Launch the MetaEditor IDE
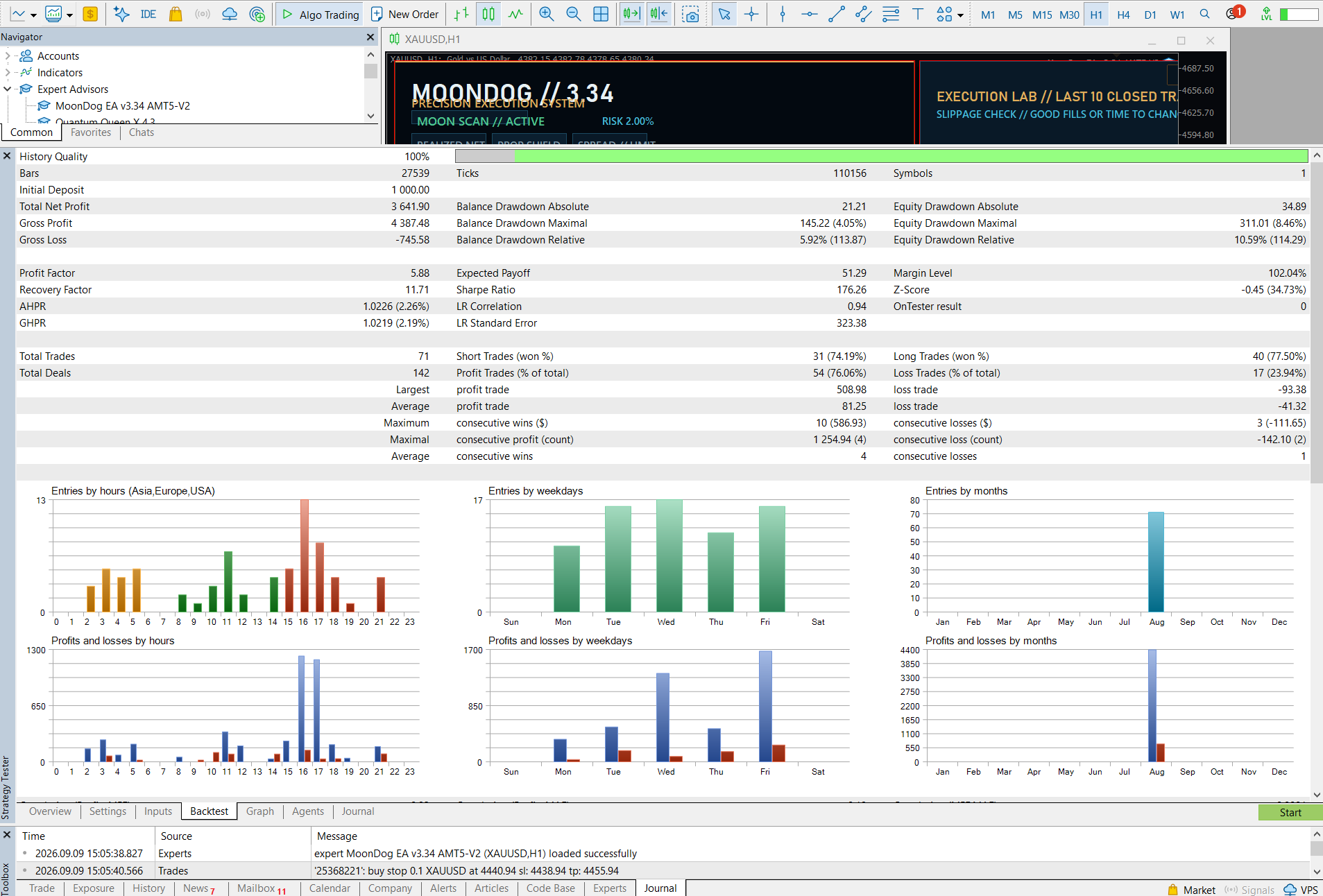This screenshot has width=1323, height=896. pos(148,14)
